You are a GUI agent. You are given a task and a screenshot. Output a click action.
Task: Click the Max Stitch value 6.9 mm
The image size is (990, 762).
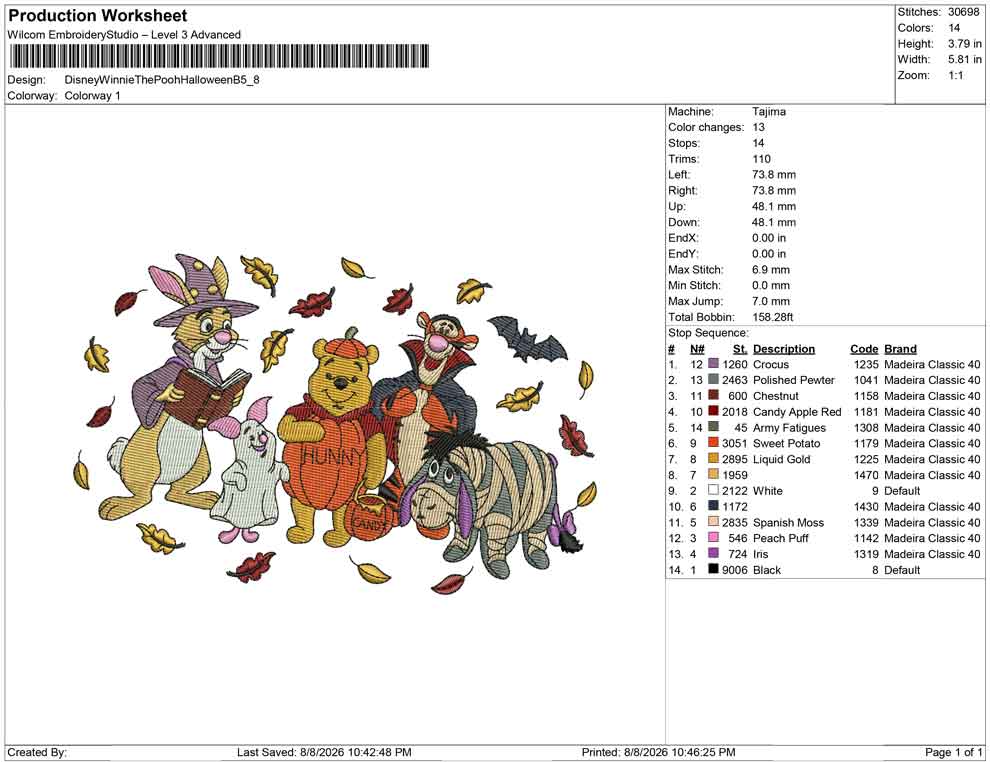(770, 270)
